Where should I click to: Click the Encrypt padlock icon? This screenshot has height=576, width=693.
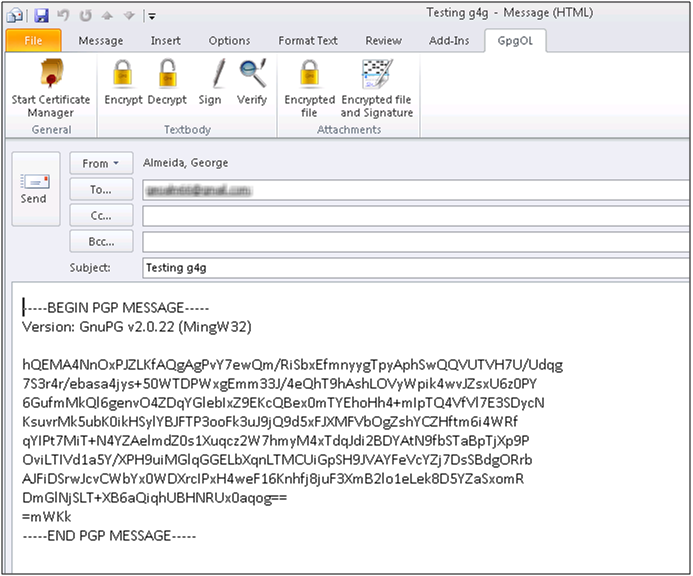pos(122,73)
